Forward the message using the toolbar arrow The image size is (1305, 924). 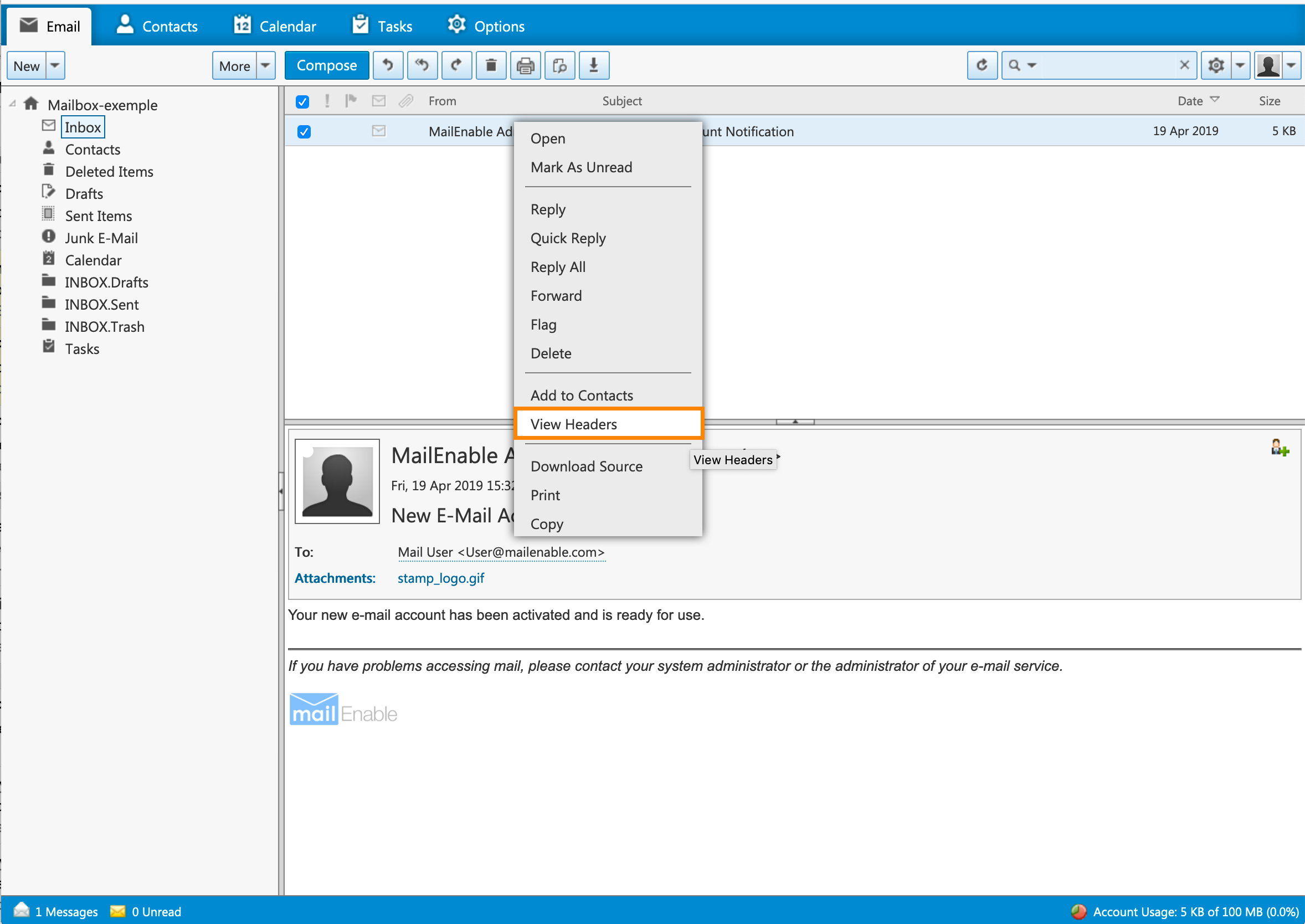pos(457,65)
